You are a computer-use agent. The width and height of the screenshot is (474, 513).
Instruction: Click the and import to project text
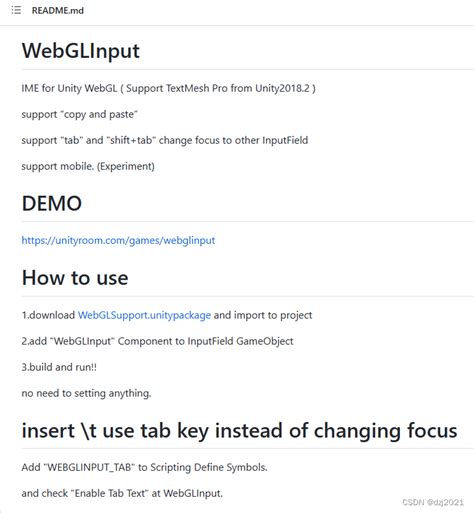click(263, 315)
